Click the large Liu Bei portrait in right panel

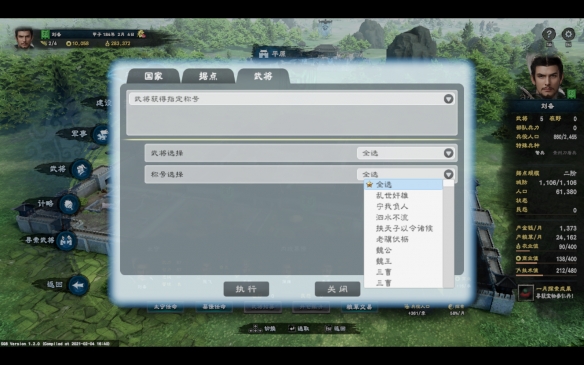[546, 77]
